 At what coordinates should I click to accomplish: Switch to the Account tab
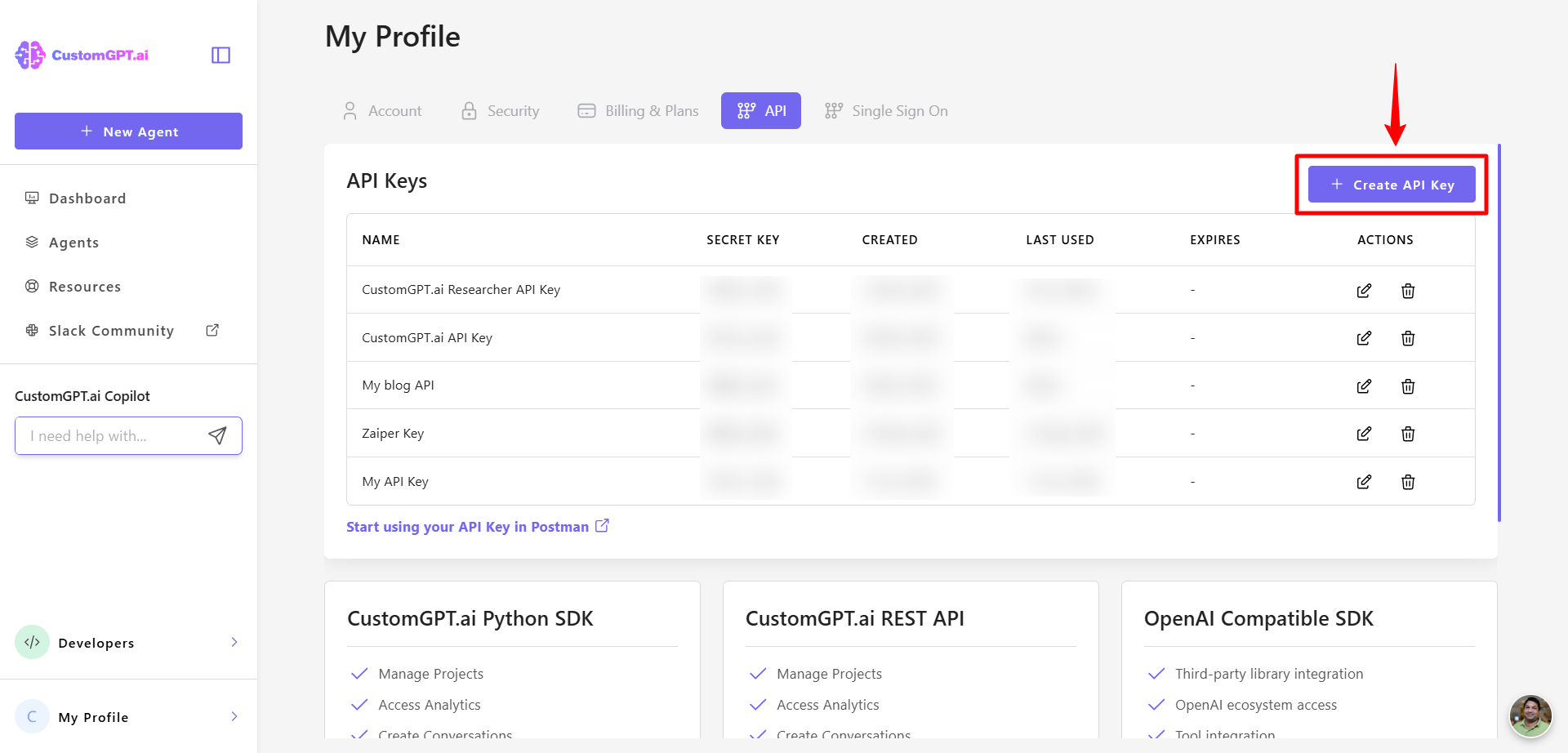tap(382, 111)
